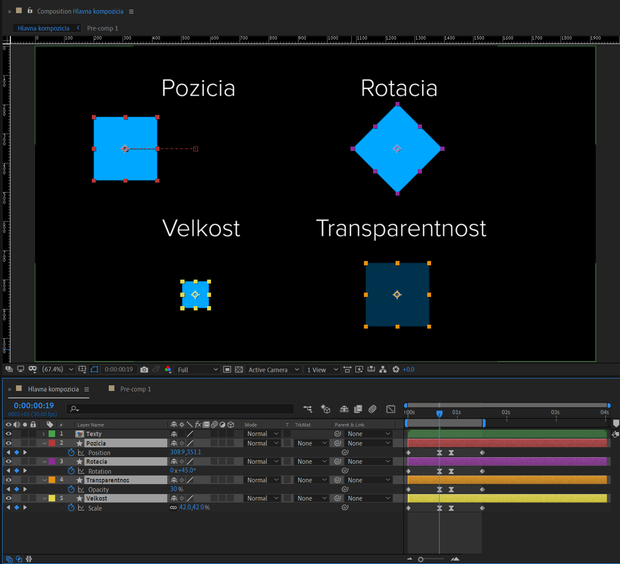Toggle visibility of the Velkost layer
620x564 pixels.
coord(9,498)
